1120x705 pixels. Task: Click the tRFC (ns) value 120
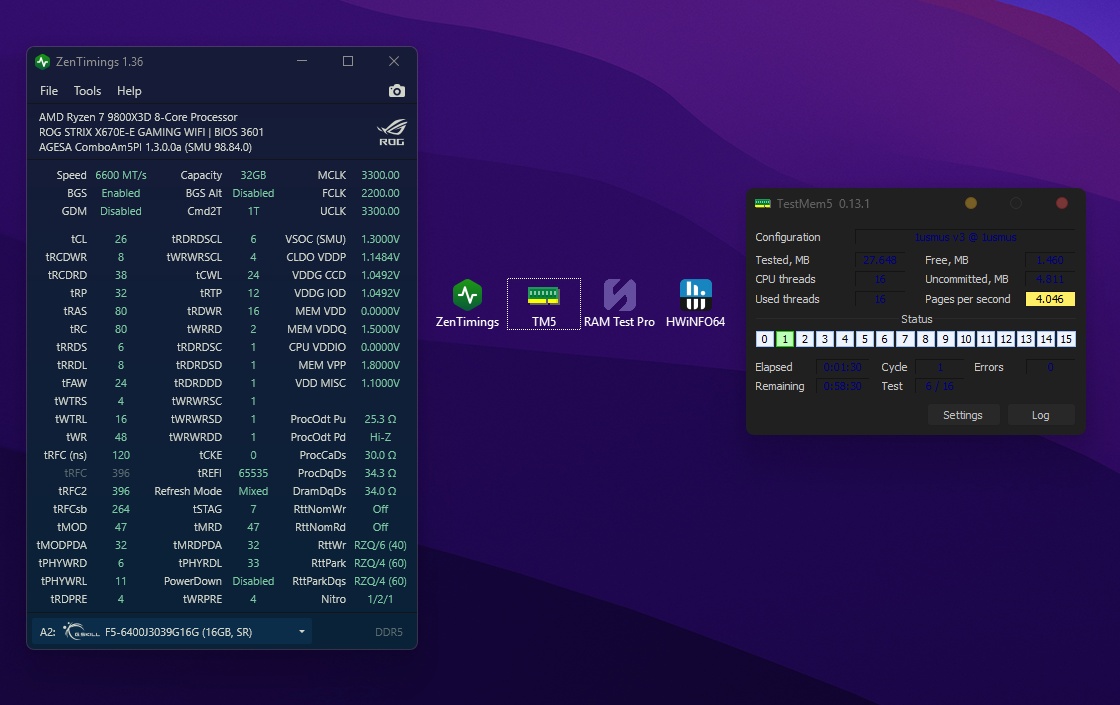(x=121, y=455)
